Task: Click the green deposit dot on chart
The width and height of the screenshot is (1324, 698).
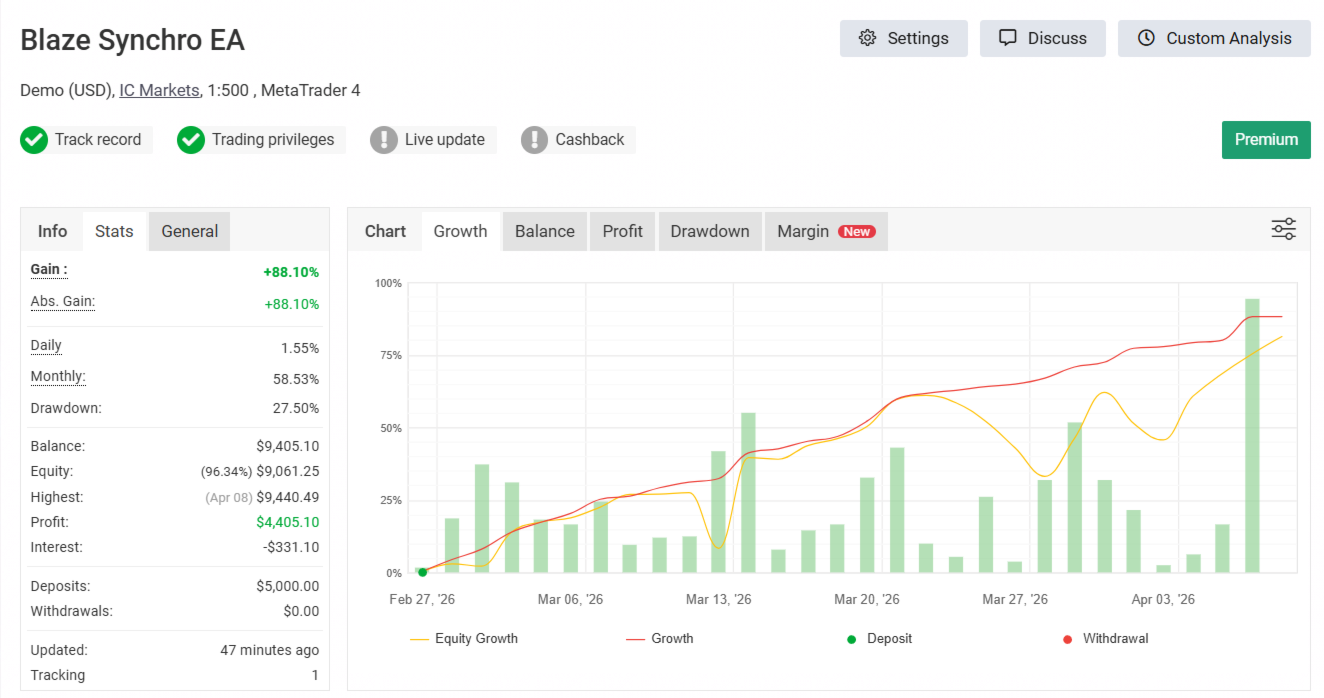Action: point(423,572)
